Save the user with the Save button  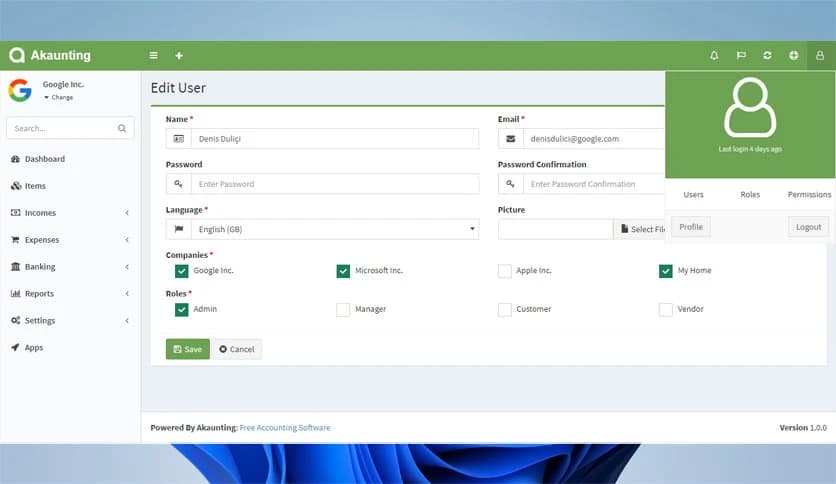(x=188, y=349)
